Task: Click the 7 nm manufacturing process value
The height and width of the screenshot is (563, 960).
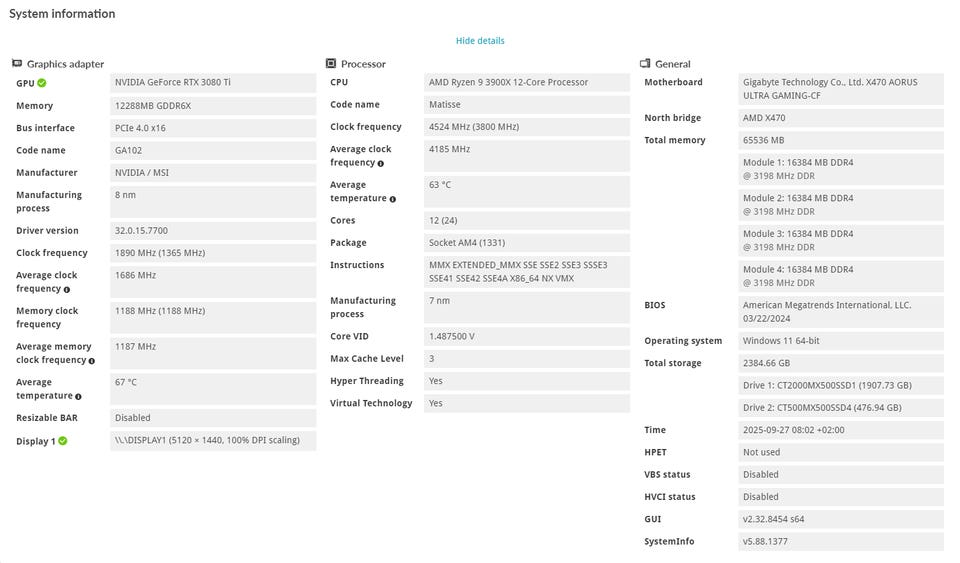Action: pos(527,307)
